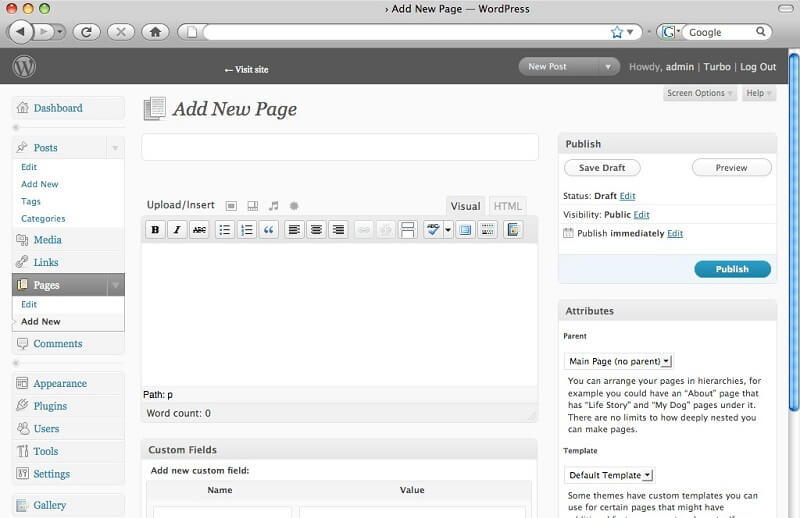Open the Parent page dropdown
The height and width of the screenshot is (518, 800).
[618, 361]
